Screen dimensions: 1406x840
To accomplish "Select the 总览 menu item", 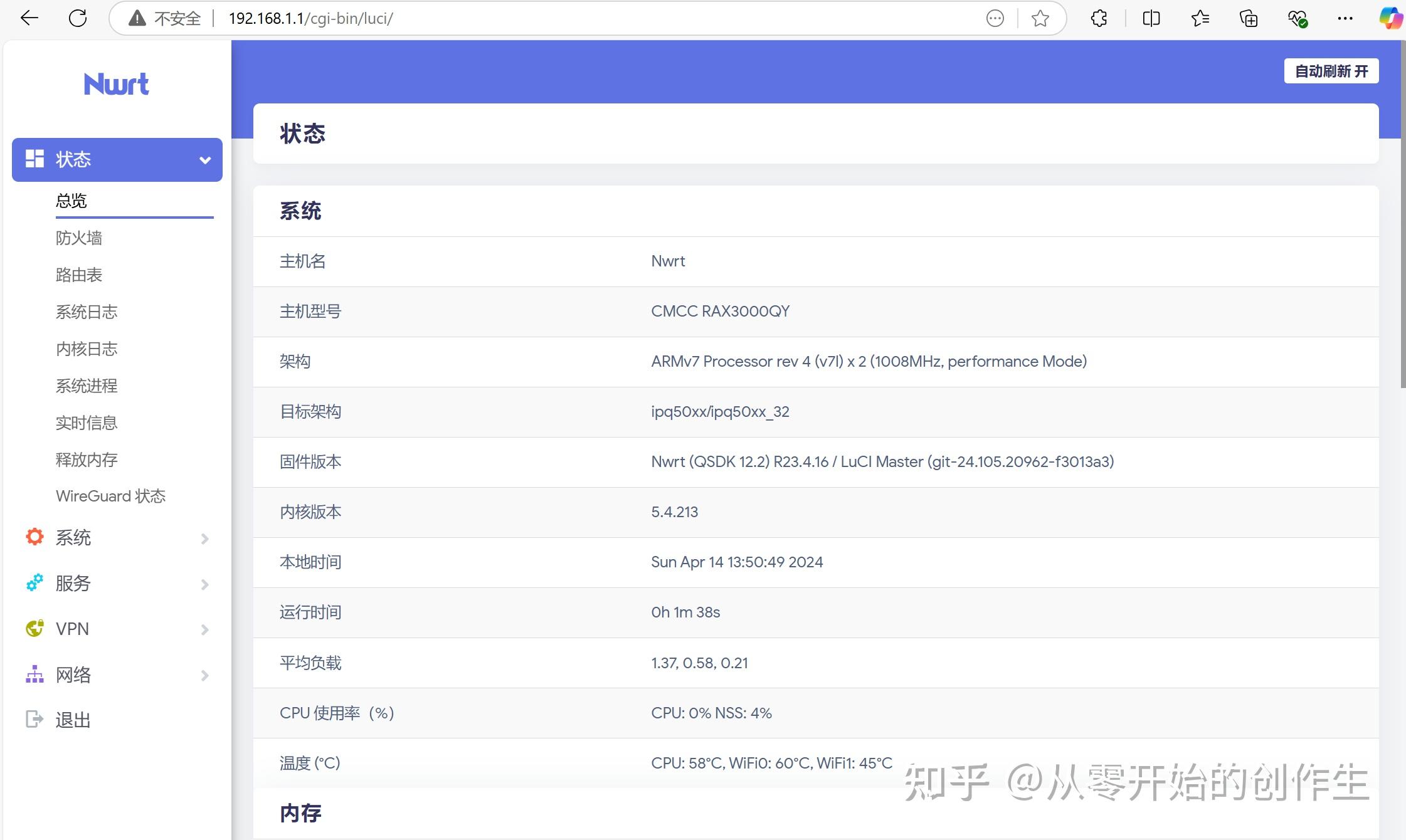I will 70,201.
